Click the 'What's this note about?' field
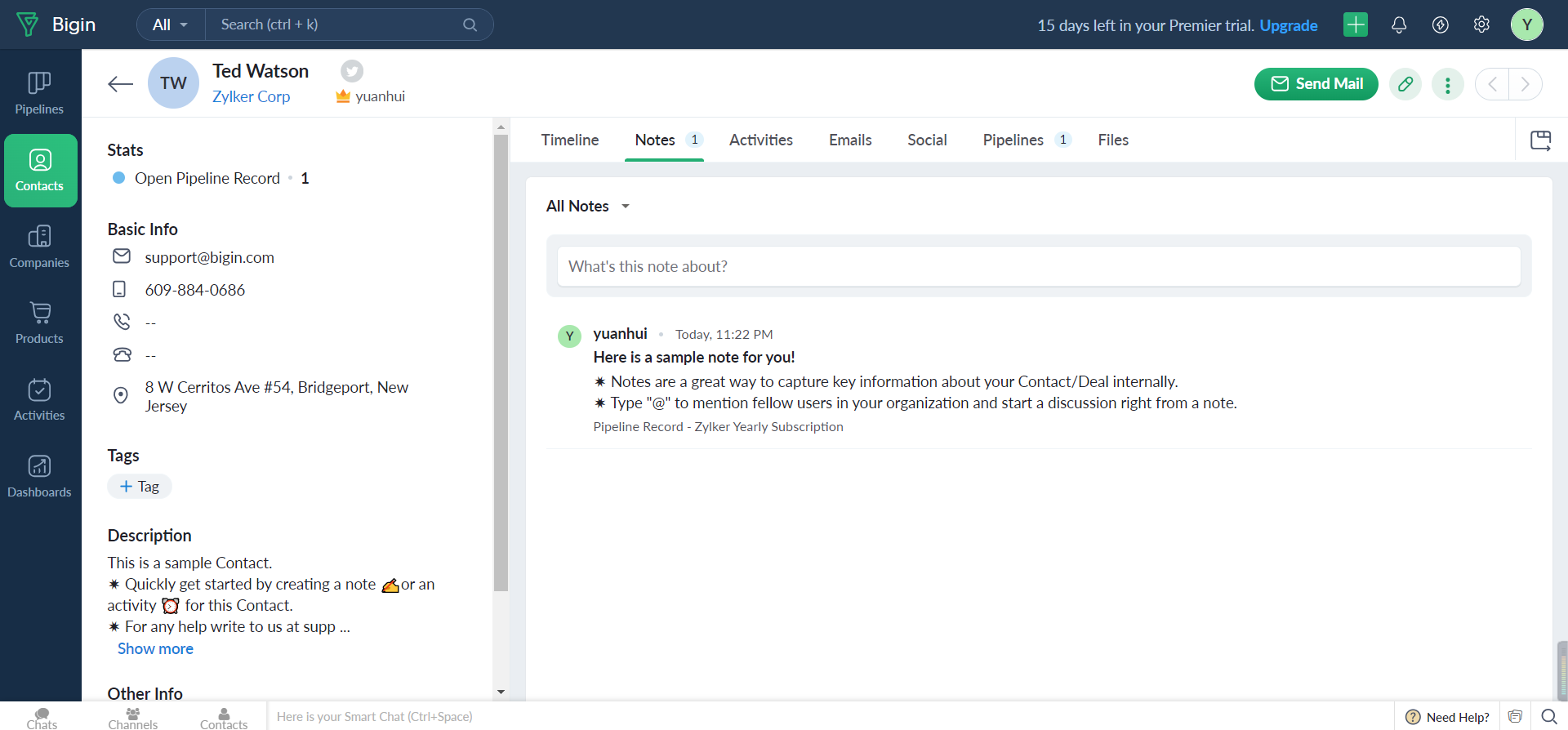Viewport: 1568px width, 730px height. pyautogui.click(x=1038, y=267)
